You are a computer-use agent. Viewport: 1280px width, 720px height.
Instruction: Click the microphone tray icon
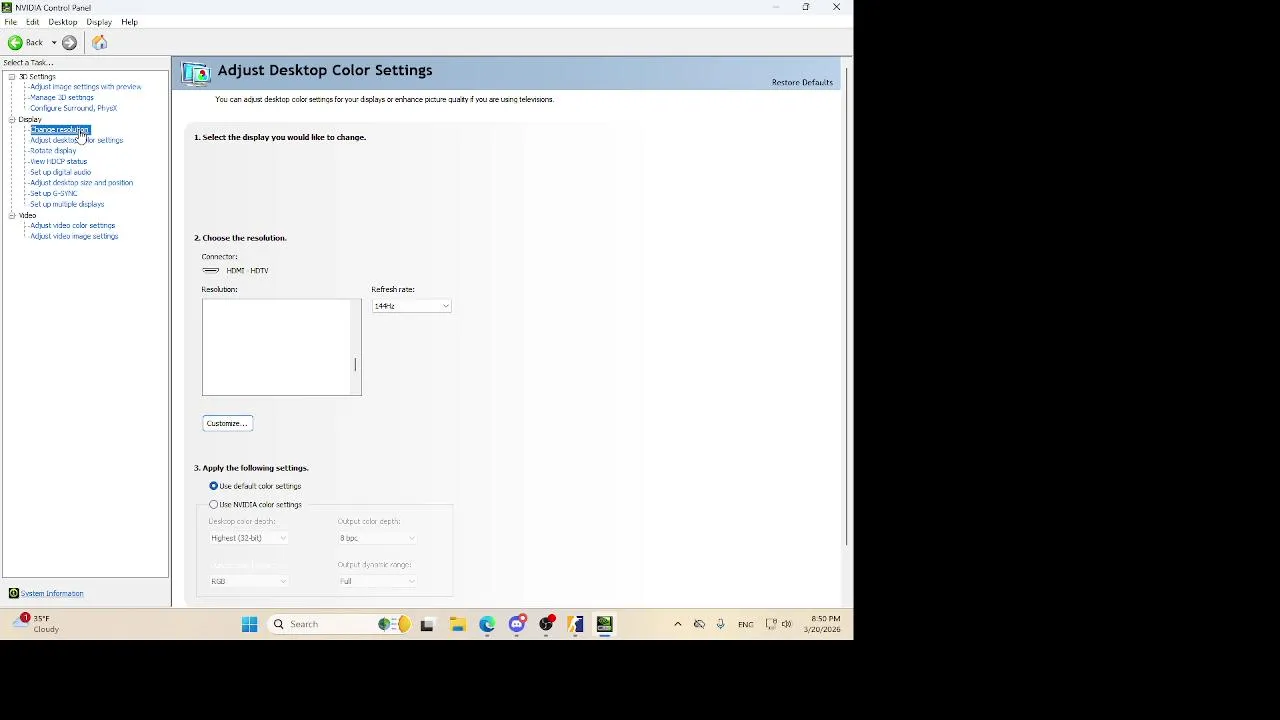tap(720, 624)
